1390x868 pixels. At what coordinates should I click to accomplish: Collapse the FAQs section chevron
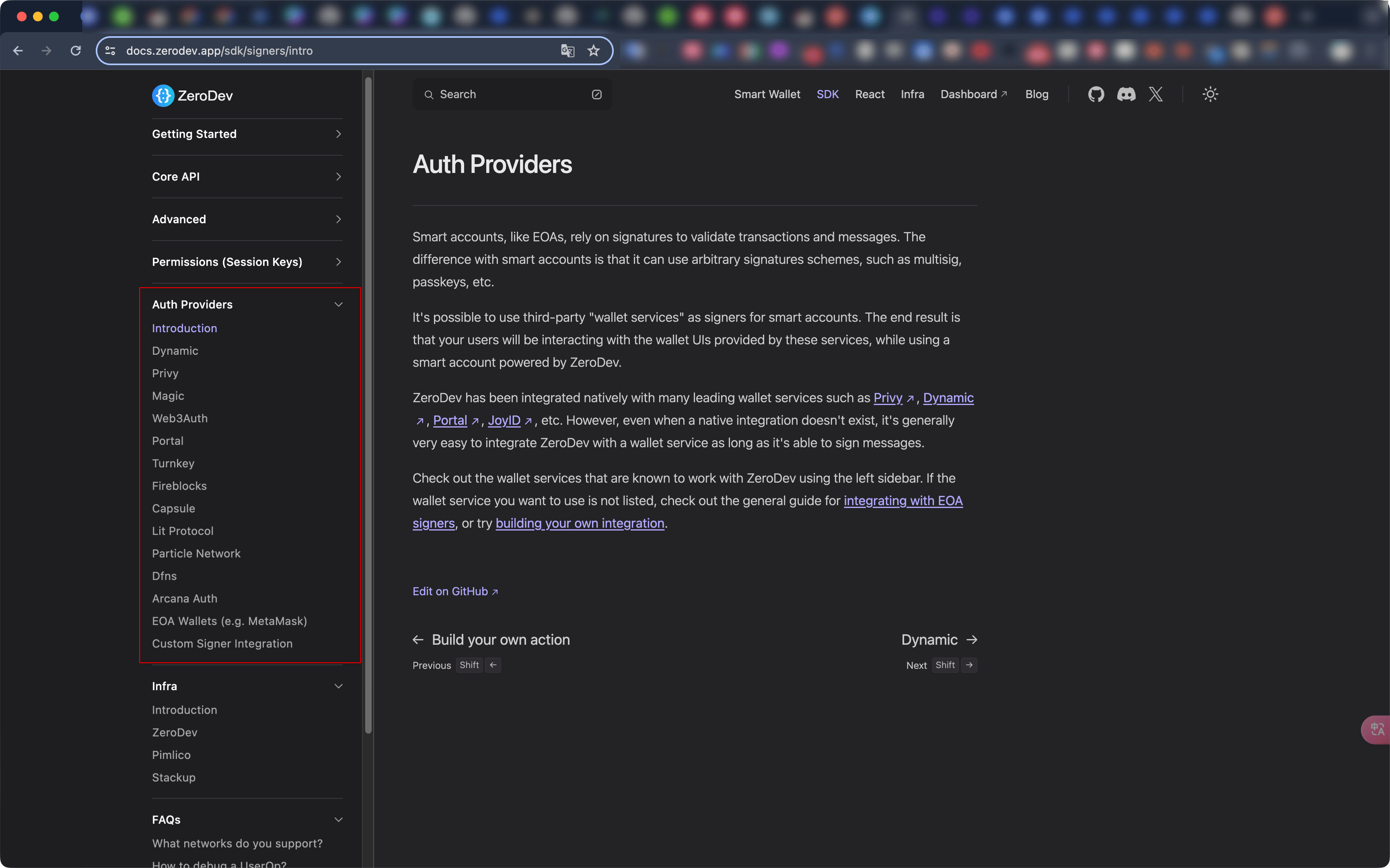tap(338, 820)
